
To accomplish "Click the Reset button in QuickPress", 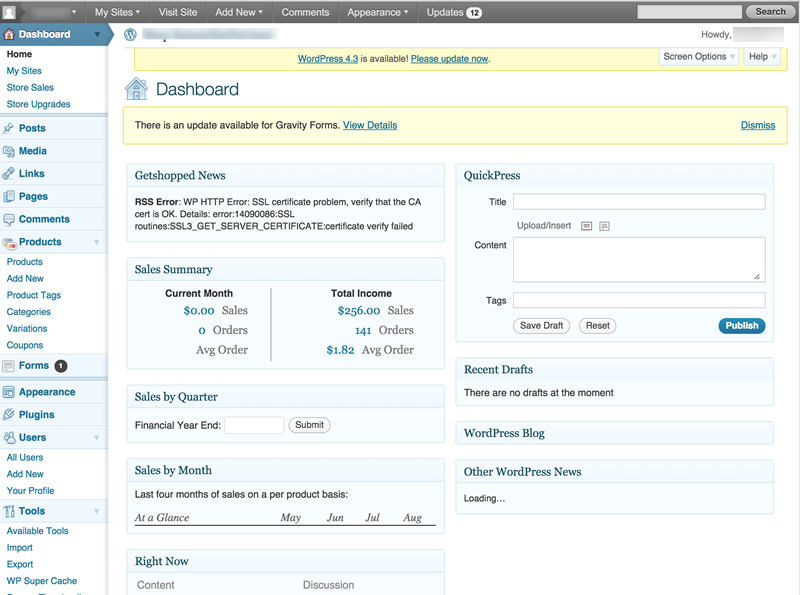I will click(x=597, y=326).
